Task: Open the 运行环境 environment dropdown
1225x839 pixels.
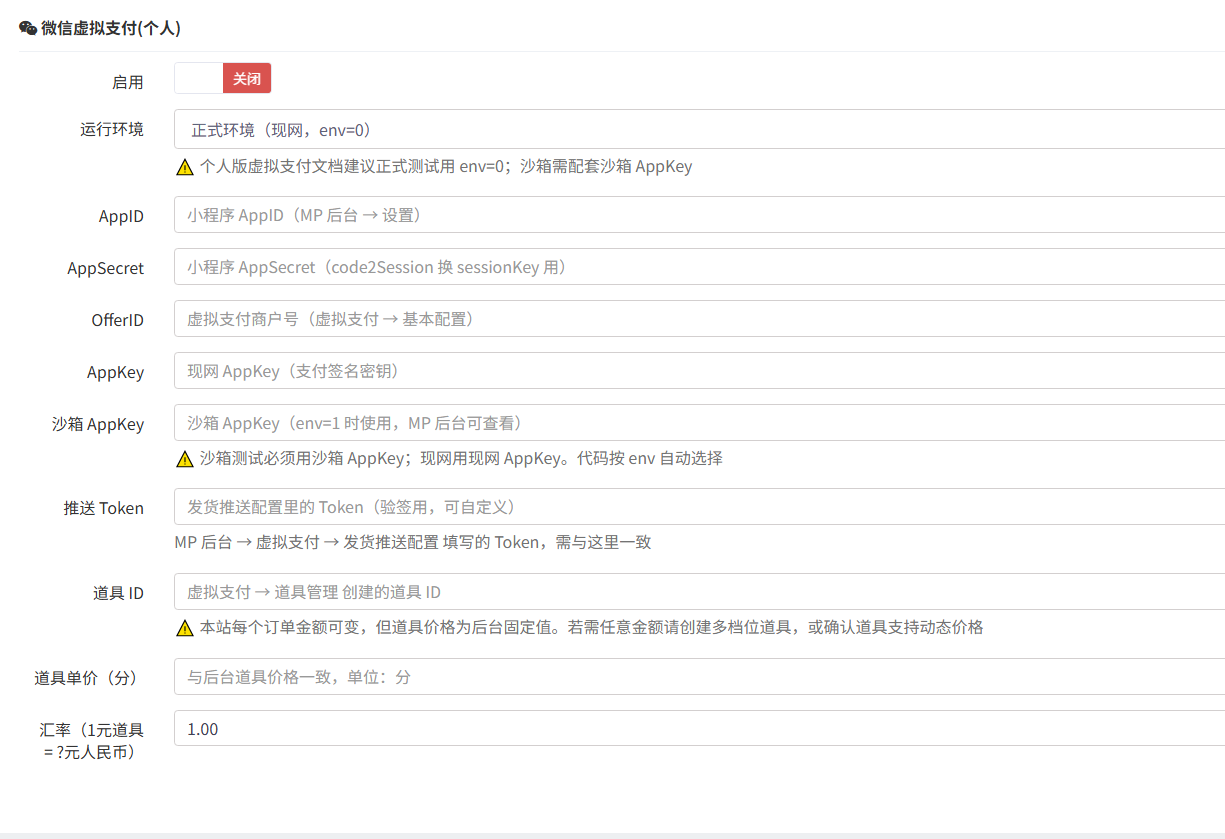Action: click(x=699, y=129)
